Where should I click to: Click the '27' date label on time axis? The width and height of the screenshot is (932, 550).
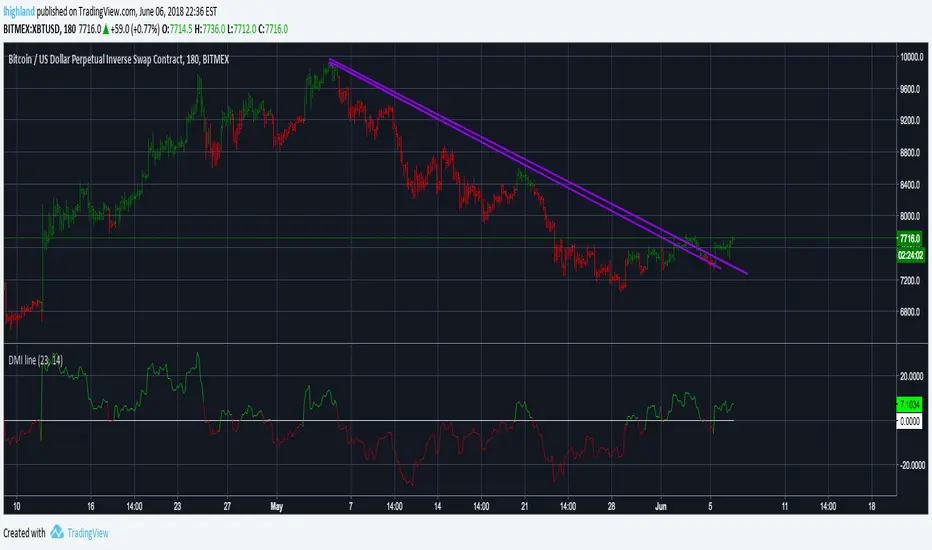pos(227,507)
